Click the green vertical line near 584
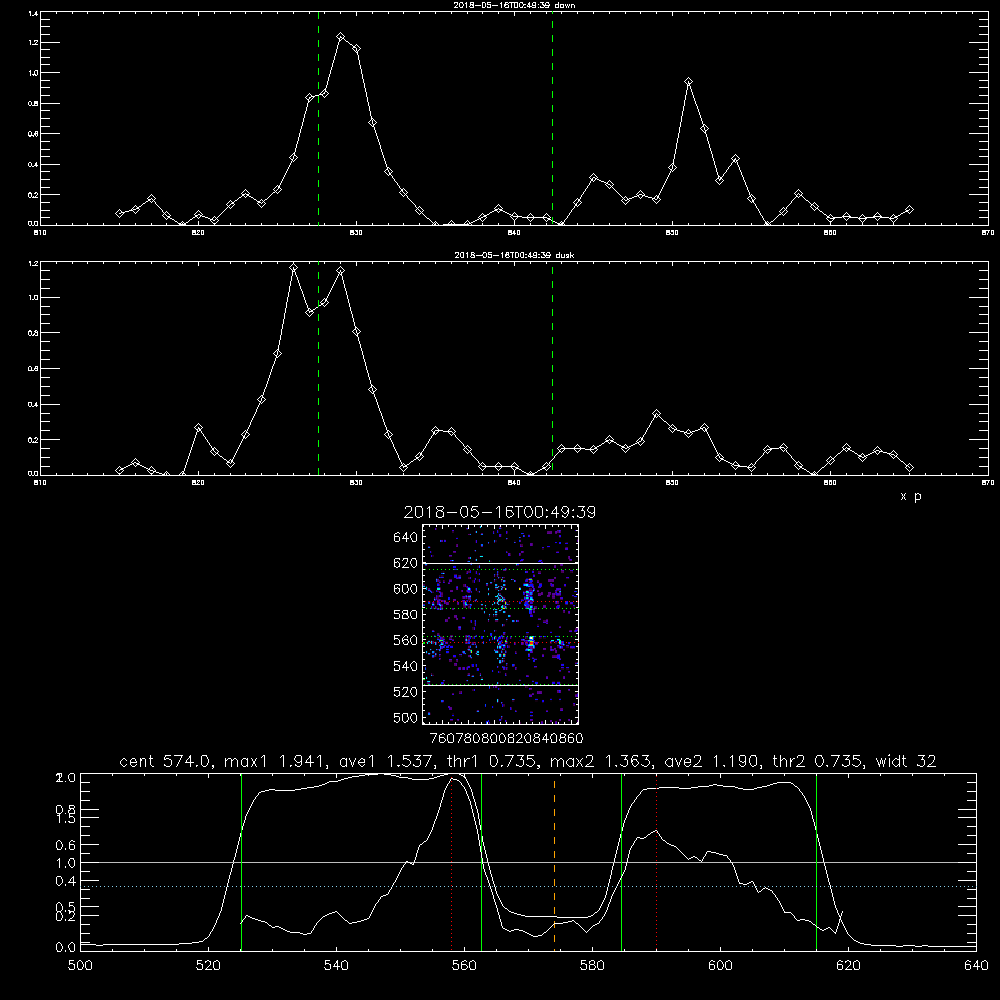Viewport: 1000px width, 1000px height. 622,861
